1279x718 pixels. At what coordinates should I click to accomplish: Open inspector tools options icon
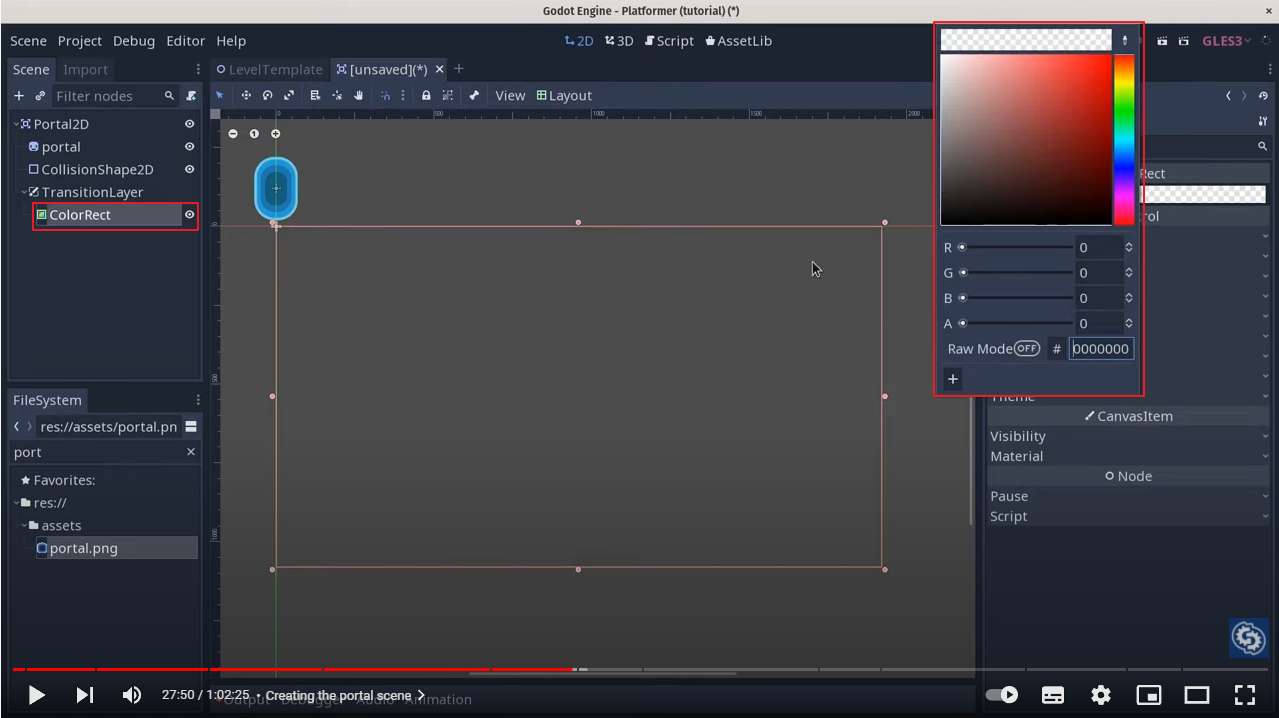1263,121
